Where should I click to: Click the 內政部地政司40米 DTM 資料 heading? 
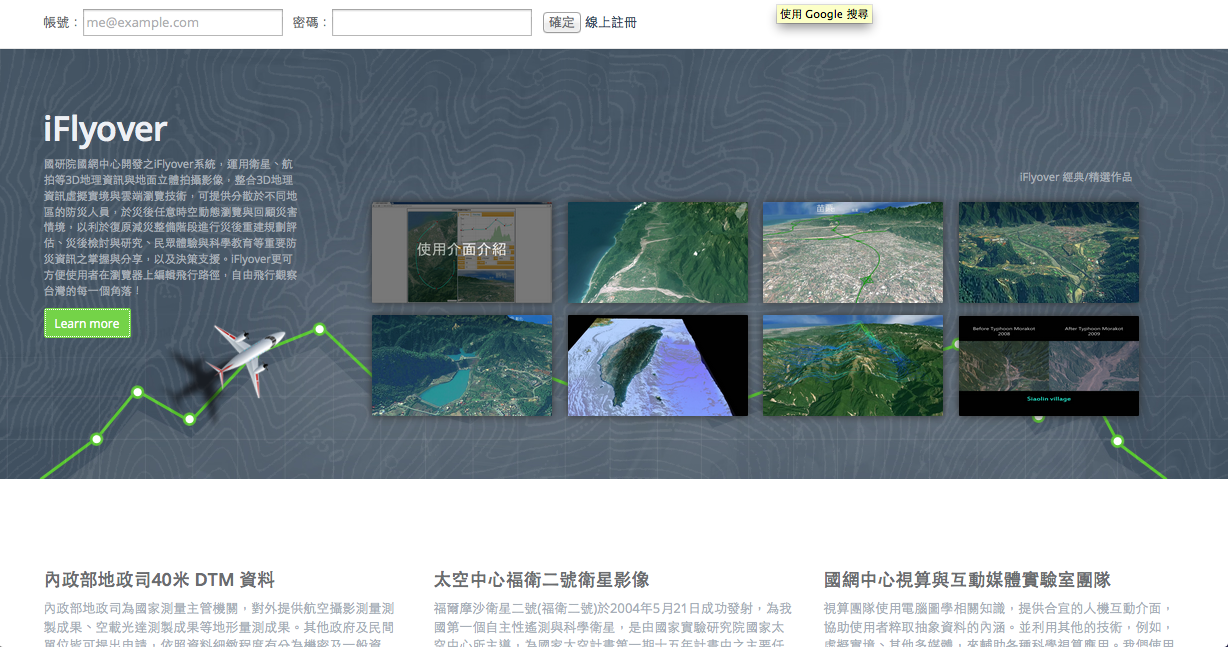[159, 580]
